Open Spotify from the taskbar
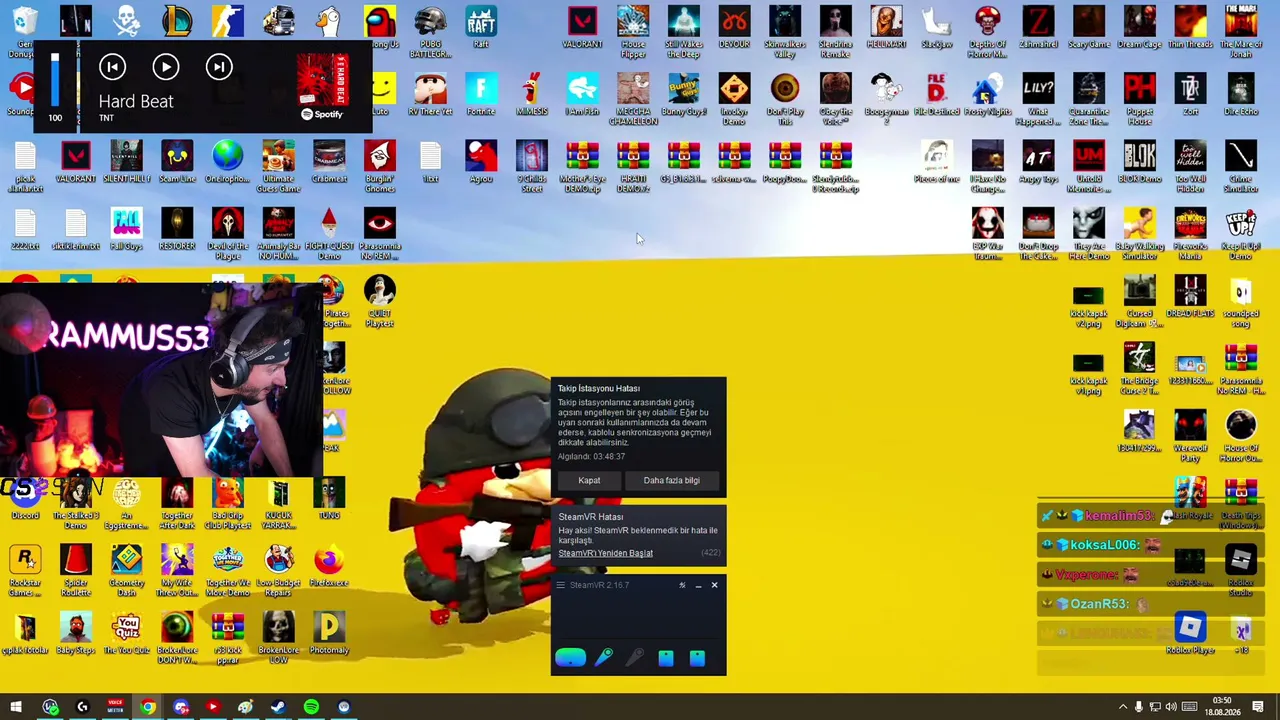This screenshot has width=1280, height=720. (311, 707)
